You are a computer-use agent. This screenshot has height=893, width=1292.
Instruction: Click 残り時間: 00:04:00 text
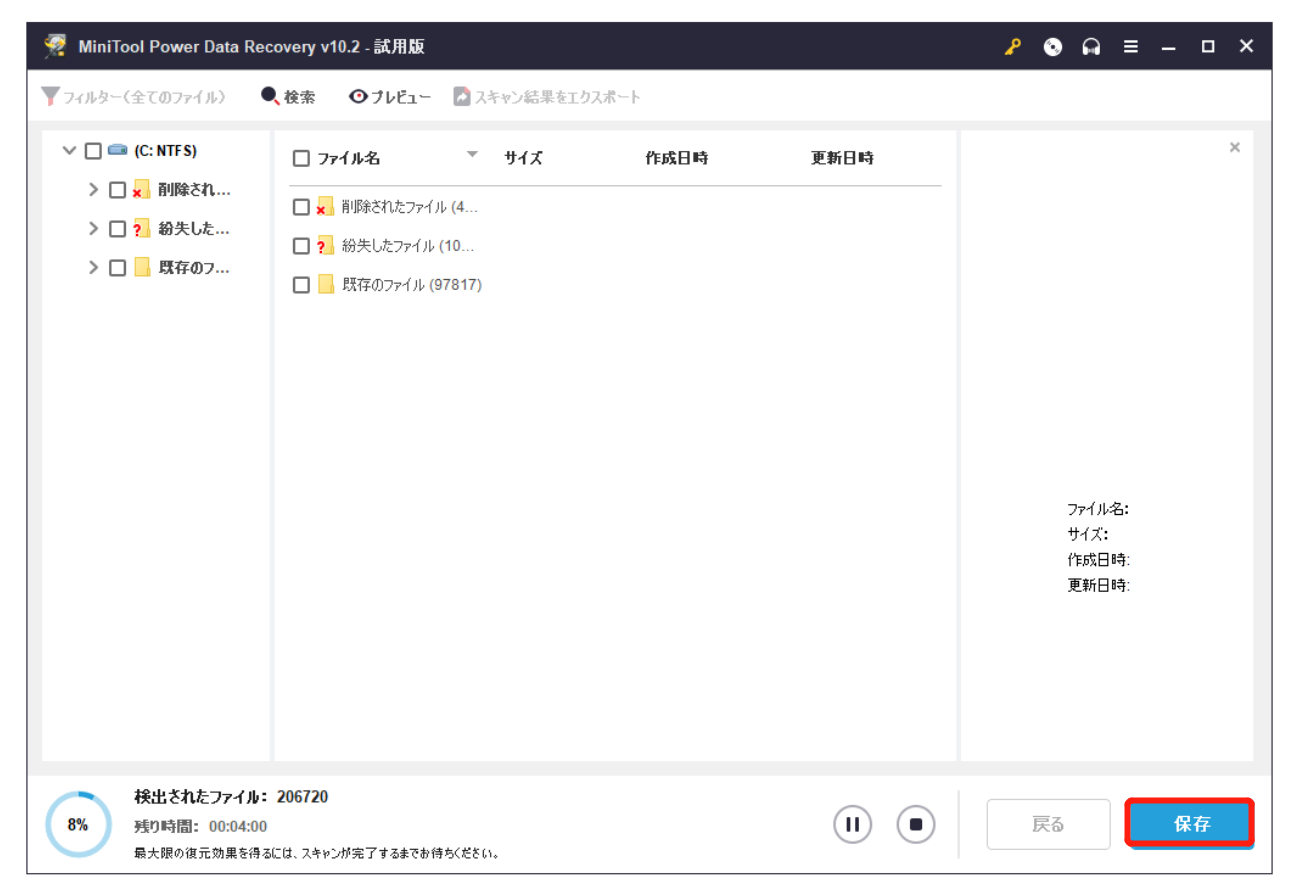point(200,827)
